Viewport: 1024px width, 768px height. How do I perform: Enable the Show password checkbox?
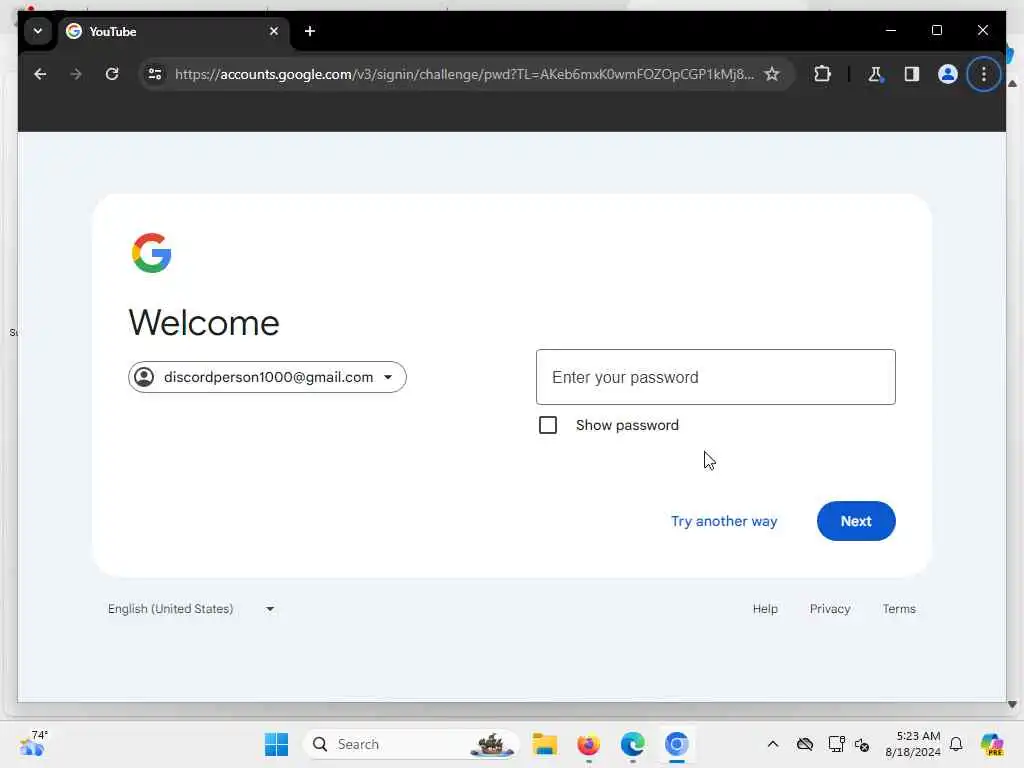548,425
